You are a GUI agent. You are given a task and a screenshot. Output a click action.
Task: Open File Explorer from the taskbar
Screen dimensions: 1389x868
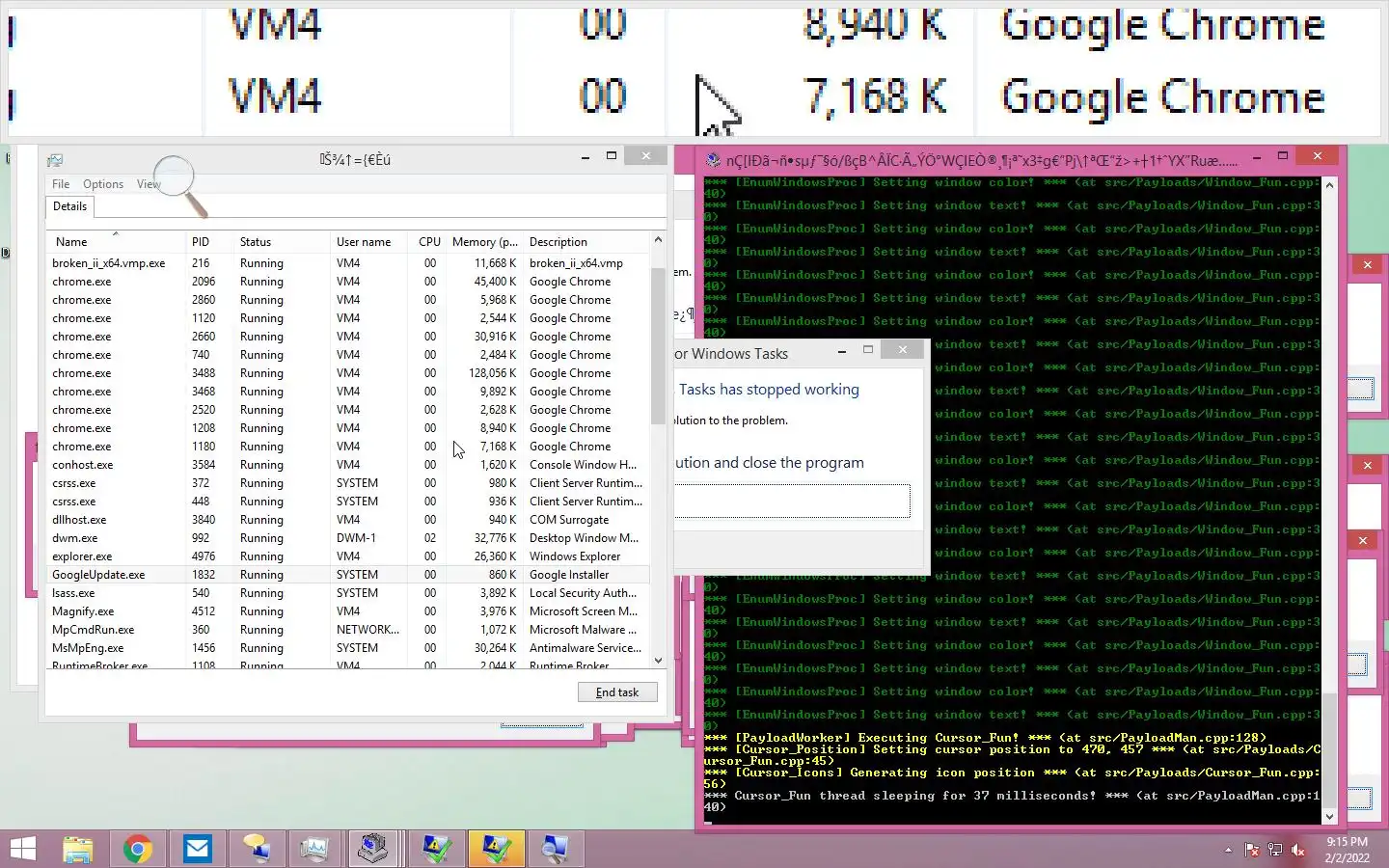(78, 849)
